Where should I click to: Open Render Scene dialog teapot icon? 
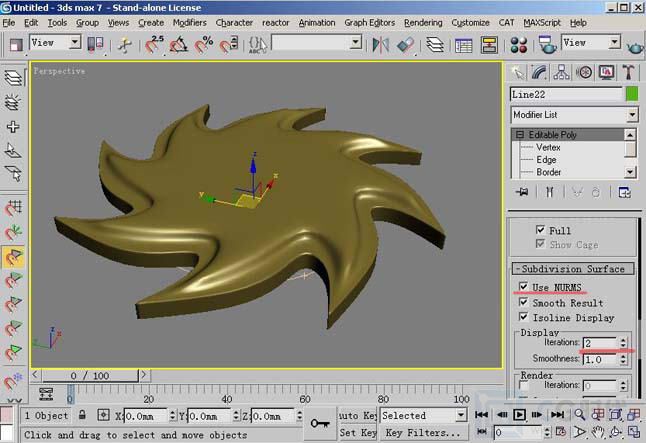[547, 45]
